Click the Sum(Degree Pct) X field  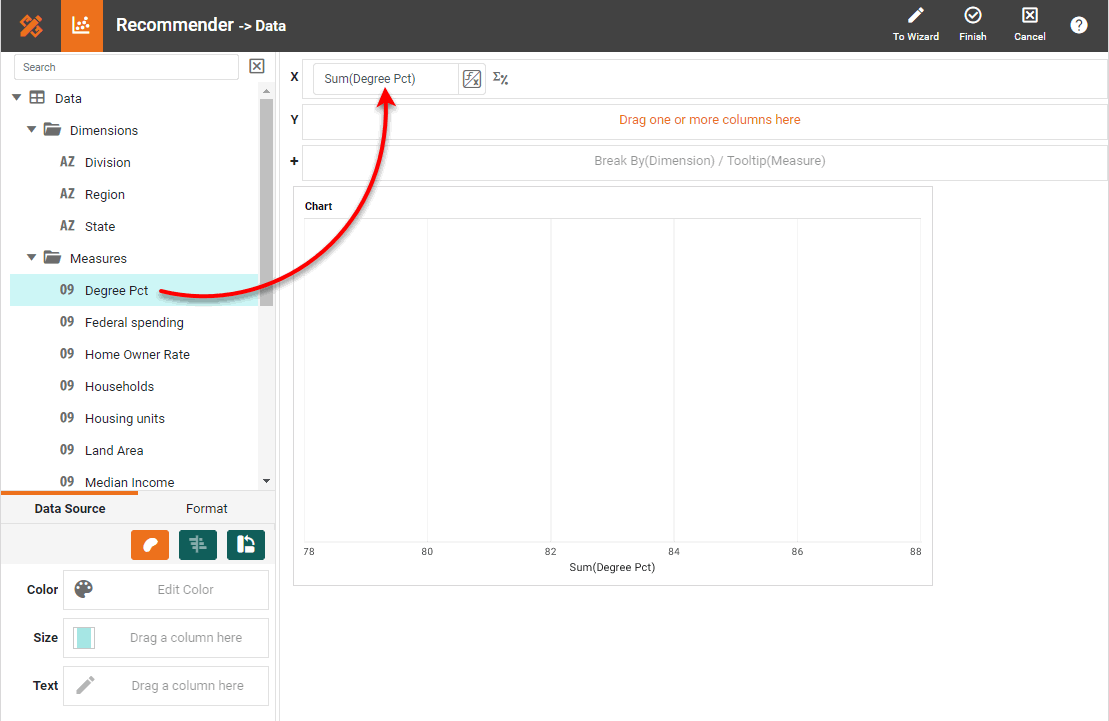tap(386, 79)
